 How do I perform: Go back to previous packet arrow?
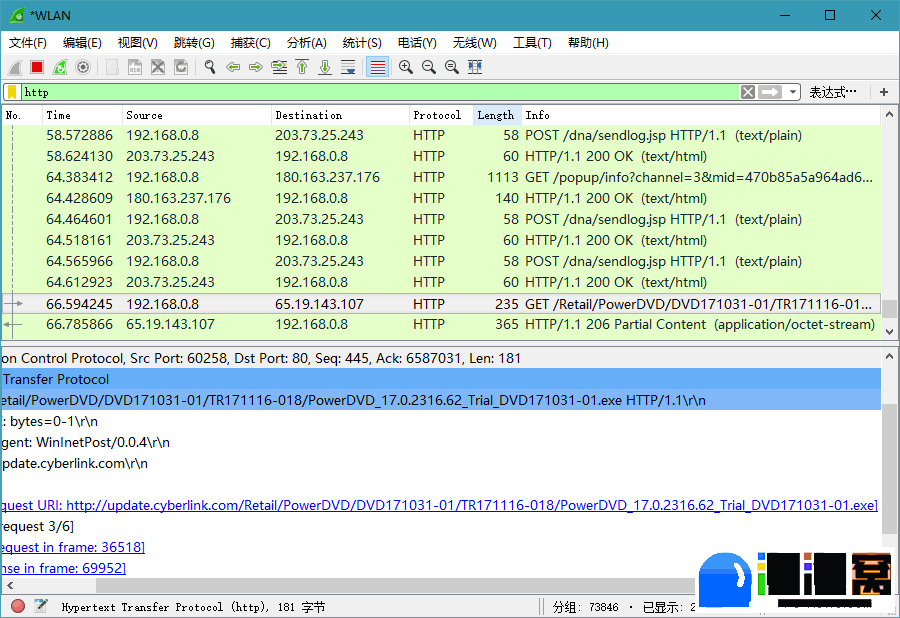[x=233, y=67]
